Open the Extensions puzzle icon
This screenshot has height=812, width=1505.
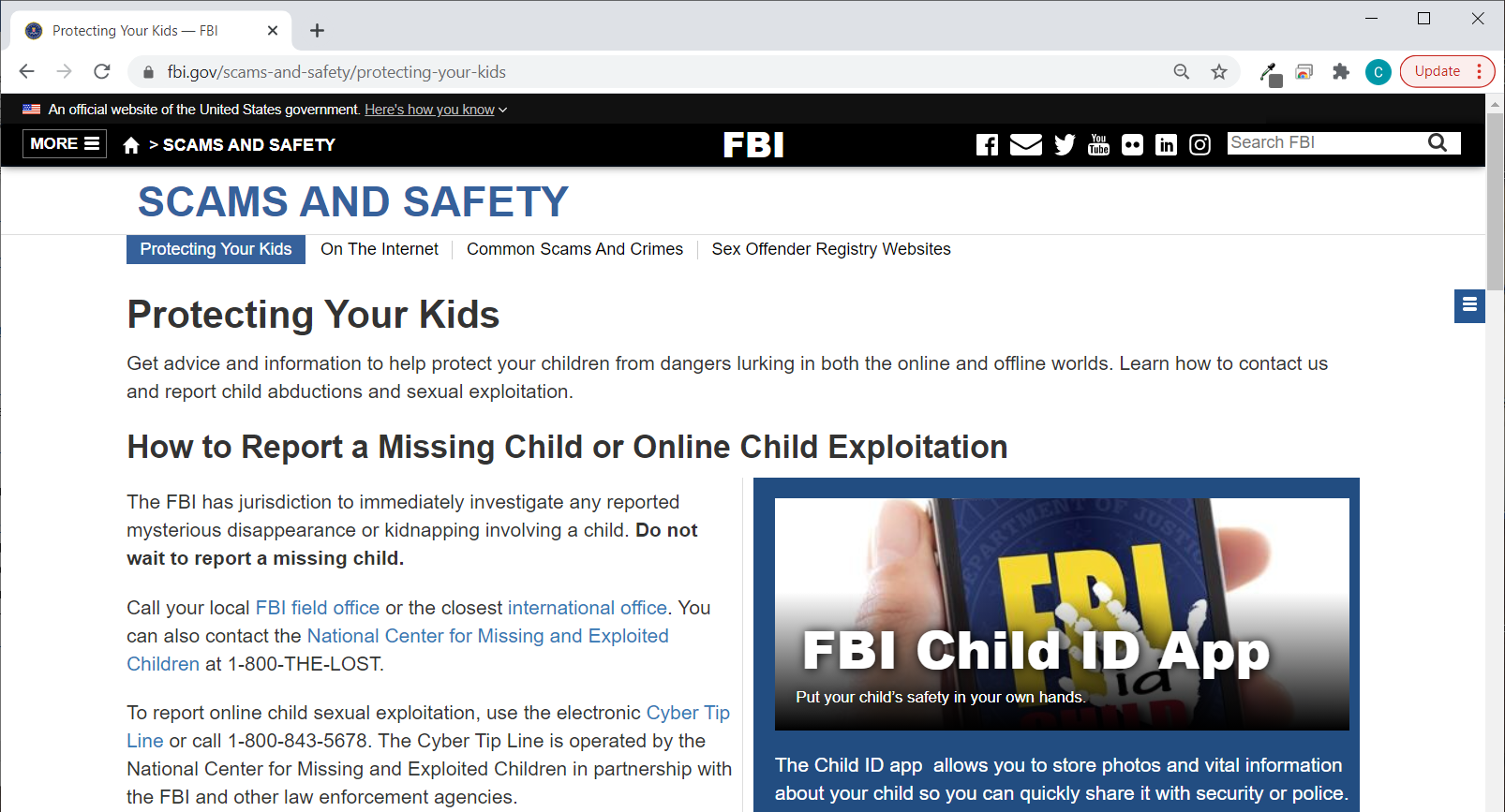[1341, 72]
